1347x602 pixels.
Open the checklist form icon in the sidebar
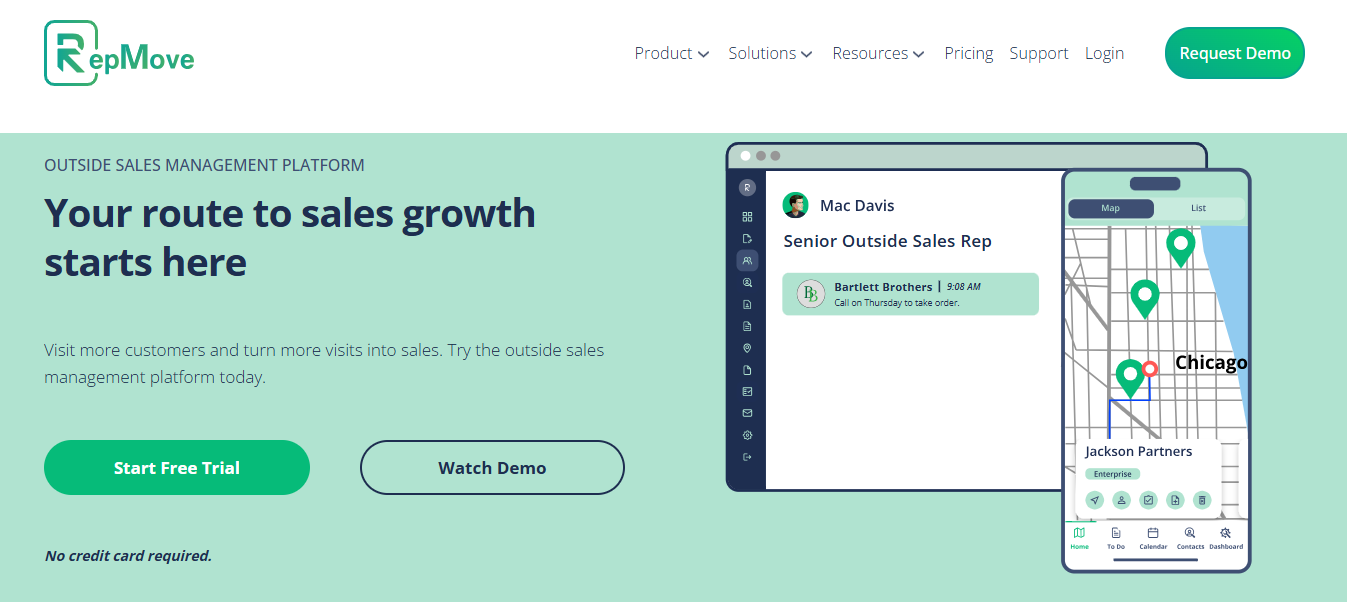click(x=747, y=391)
